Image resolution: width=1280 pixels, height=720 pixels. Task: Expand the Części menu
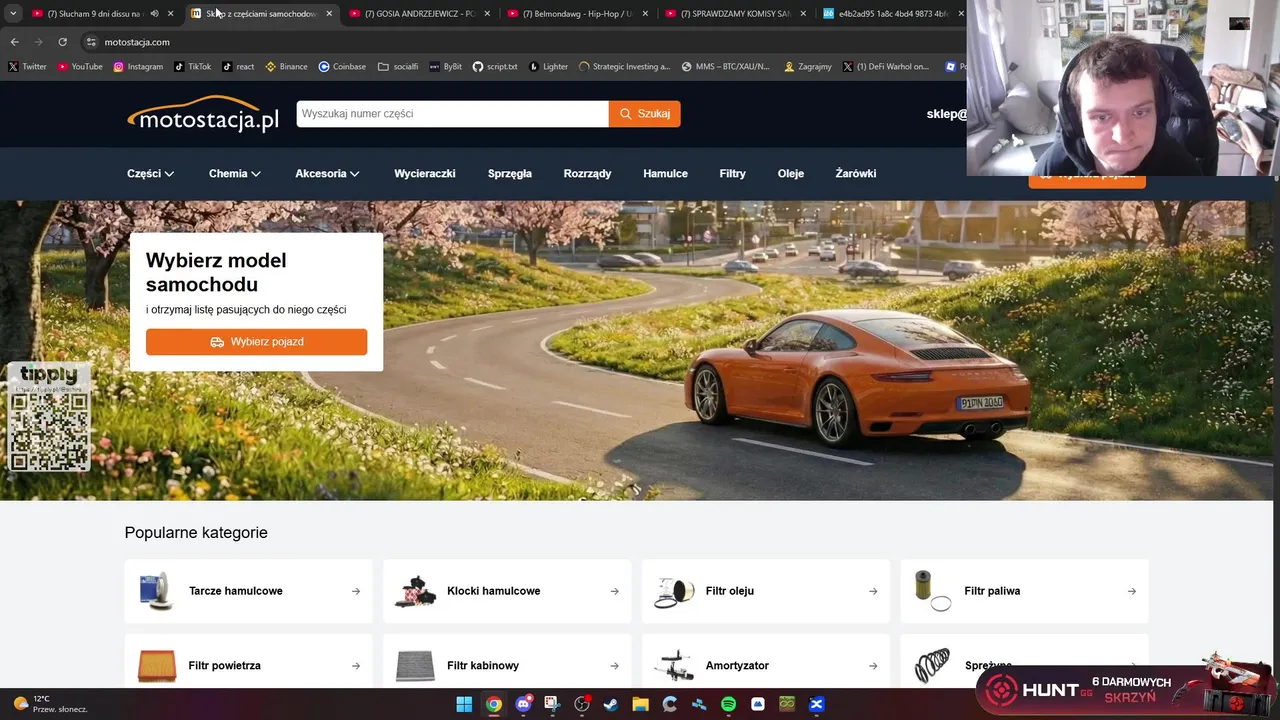click(x=151, y=174)
